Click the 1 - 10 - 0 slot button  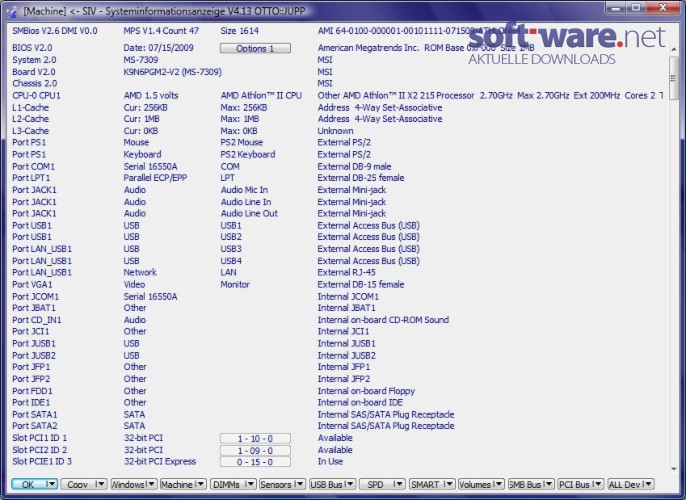(255, 438)
